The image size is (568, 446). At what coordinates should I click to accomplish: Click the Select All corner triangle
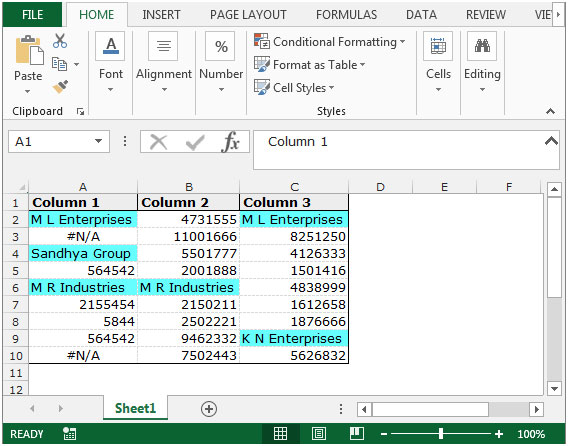click(x=22, y=187)
